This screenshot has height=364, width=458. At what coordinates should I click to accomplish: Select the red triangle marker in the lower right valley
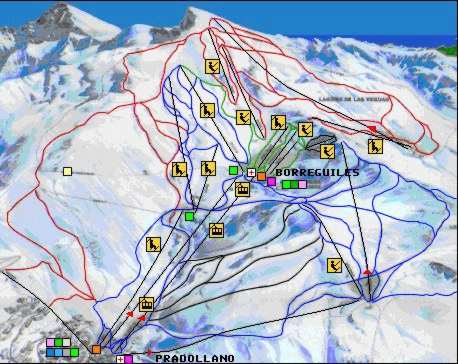[367, 272]
